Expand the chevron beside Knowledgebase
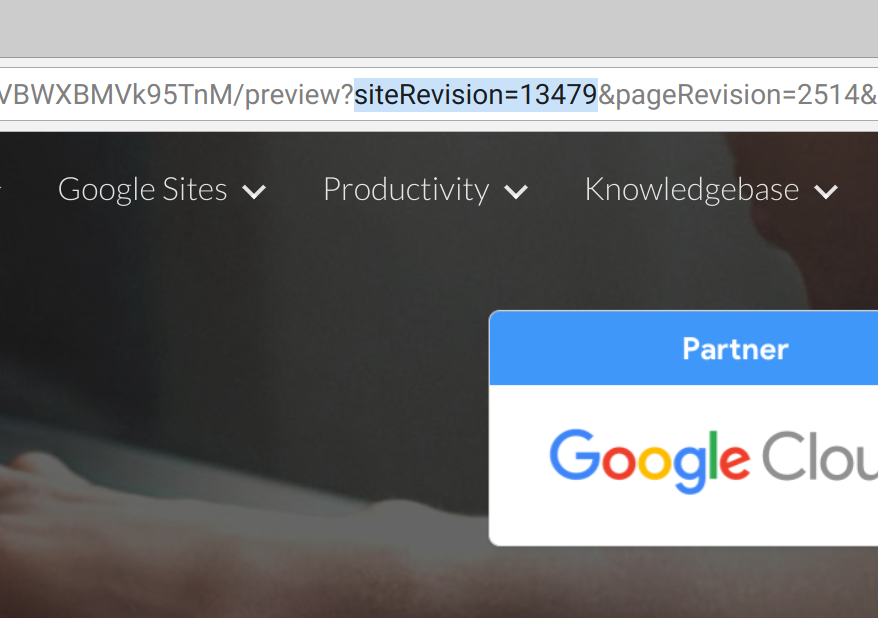 tap(826, 192)
